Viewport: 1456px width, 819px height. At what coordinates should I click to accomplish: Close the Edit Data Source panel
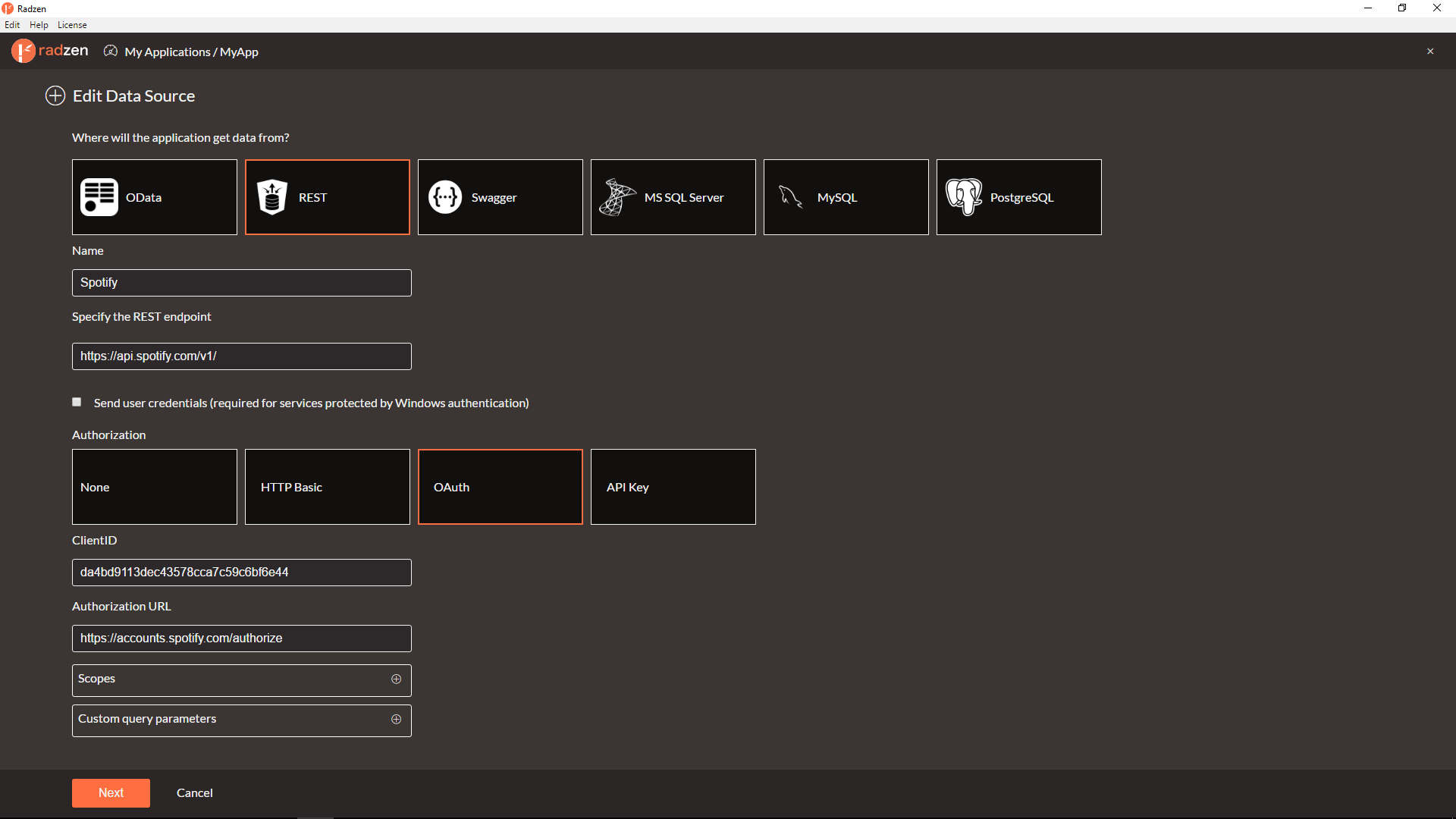[x=1430, y=52]
